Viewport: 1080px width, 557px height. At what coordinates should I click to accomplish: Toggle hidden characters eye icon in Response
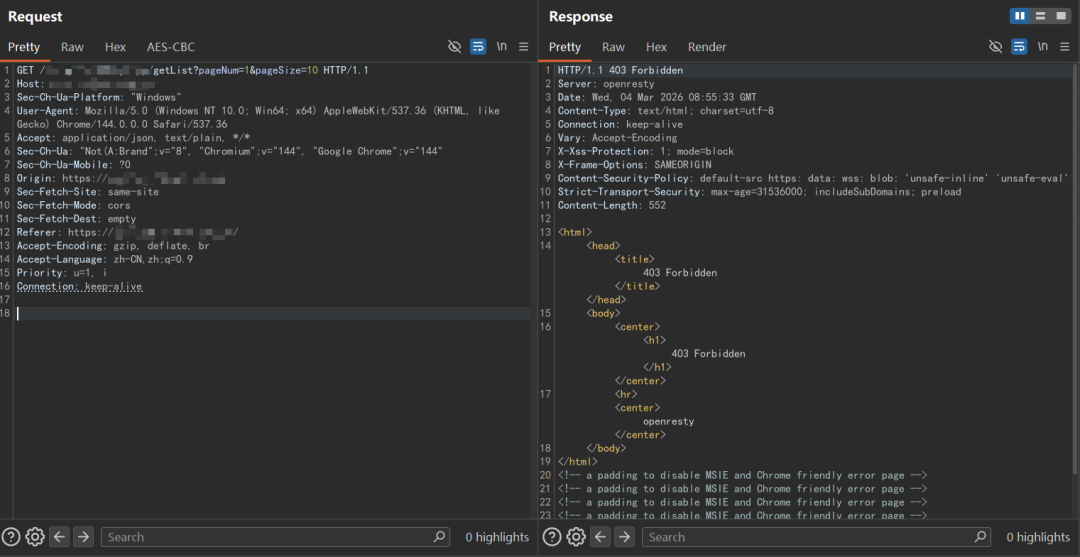pyautogui.click(x=995, y=47)
